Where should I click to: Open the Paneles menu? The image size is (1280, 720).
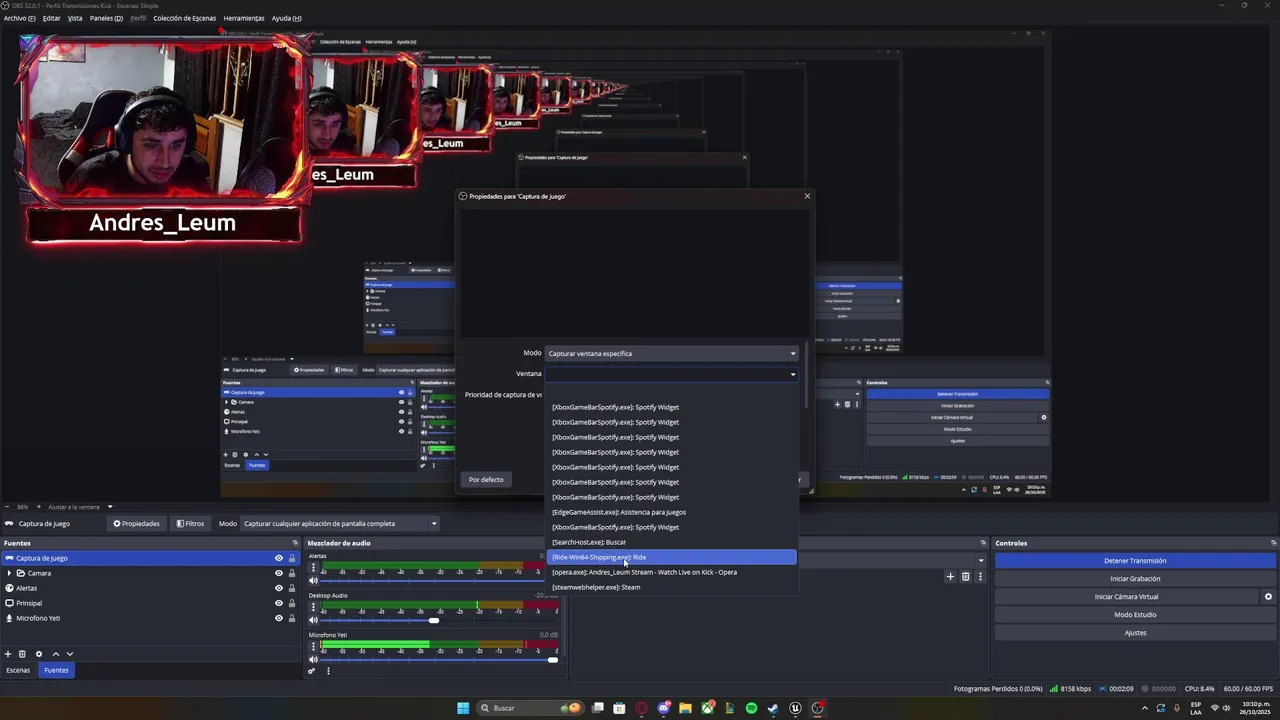(x=106, y=18)
